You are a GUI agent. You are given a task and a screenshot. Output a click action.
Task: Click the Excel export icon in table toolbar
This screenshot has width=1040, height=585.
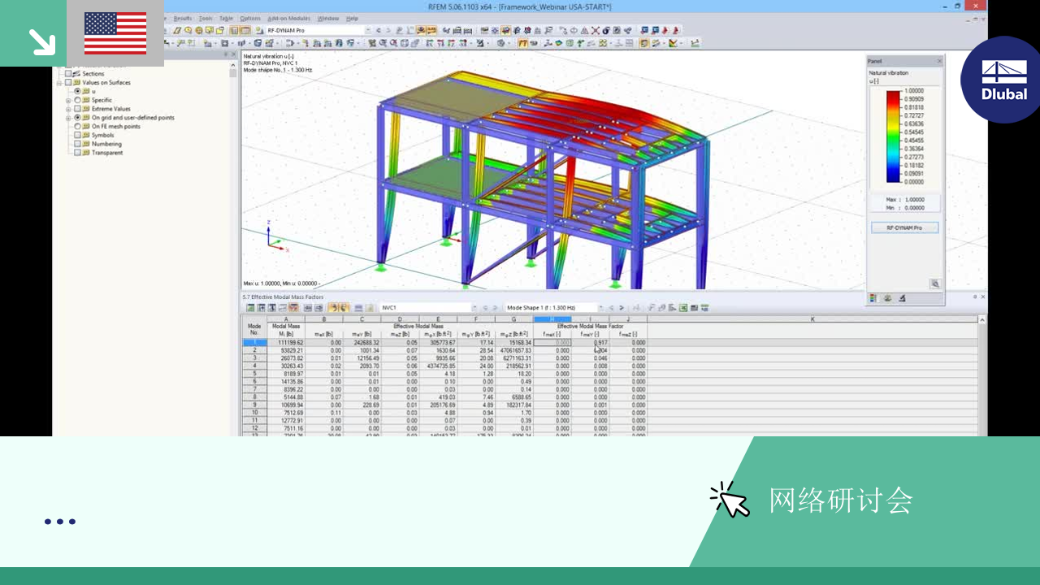pyautogui.click(x=683, y=308)
